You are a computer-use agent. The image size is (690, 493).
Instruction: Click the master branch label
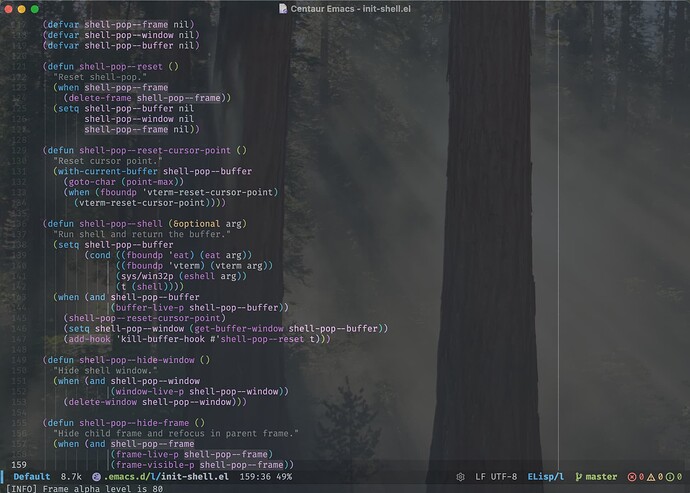pyautogui.click(x=601, y=477)
